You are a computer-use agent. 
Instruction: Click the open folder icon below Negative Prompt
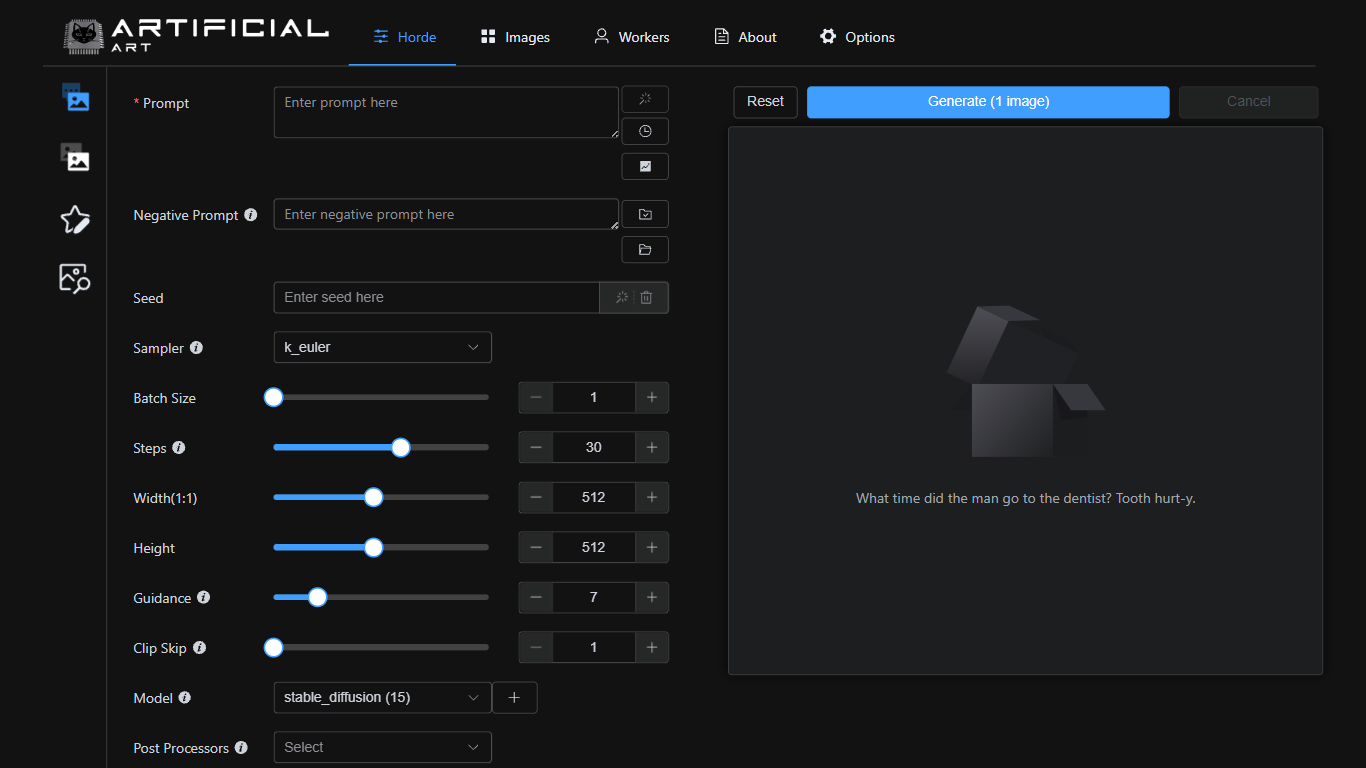645,249
